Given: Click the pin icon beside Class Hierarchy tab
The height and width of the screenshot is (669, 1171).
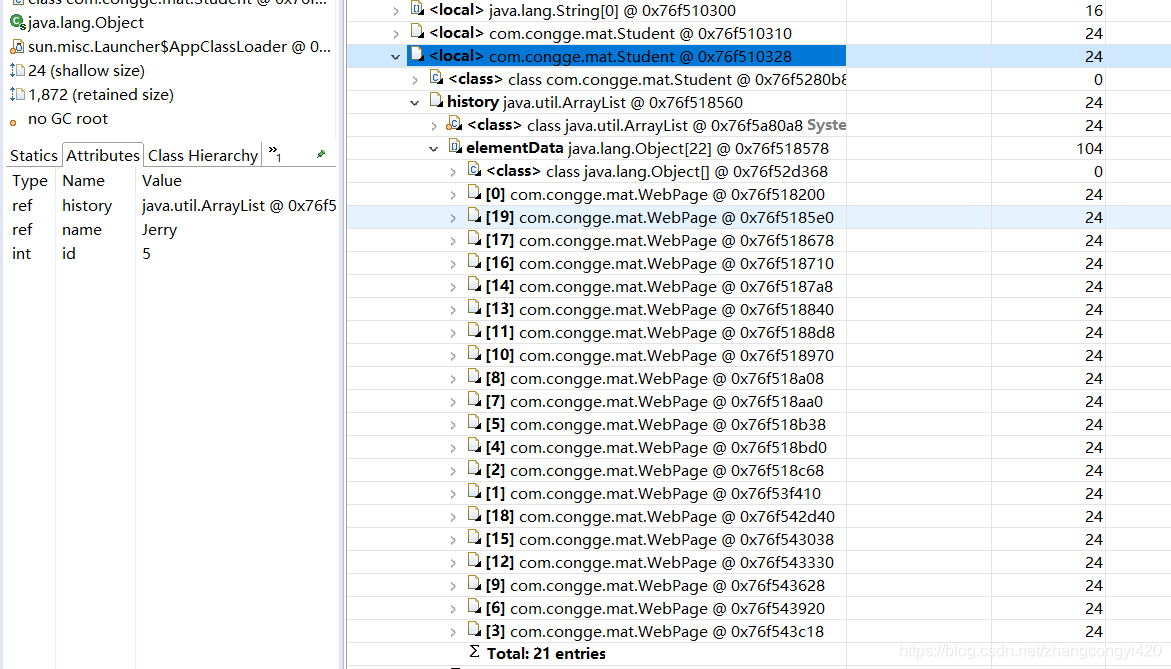Looking at the screenshot, I should pyautogui.click(x=321, y=155).
